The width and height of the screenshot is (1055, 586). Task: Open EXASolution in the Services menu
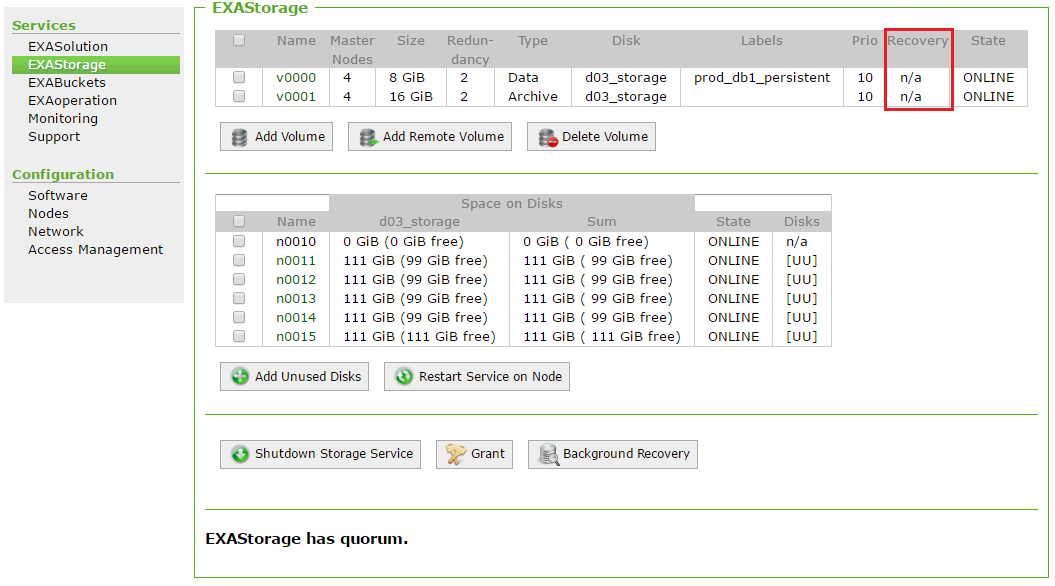68,46
